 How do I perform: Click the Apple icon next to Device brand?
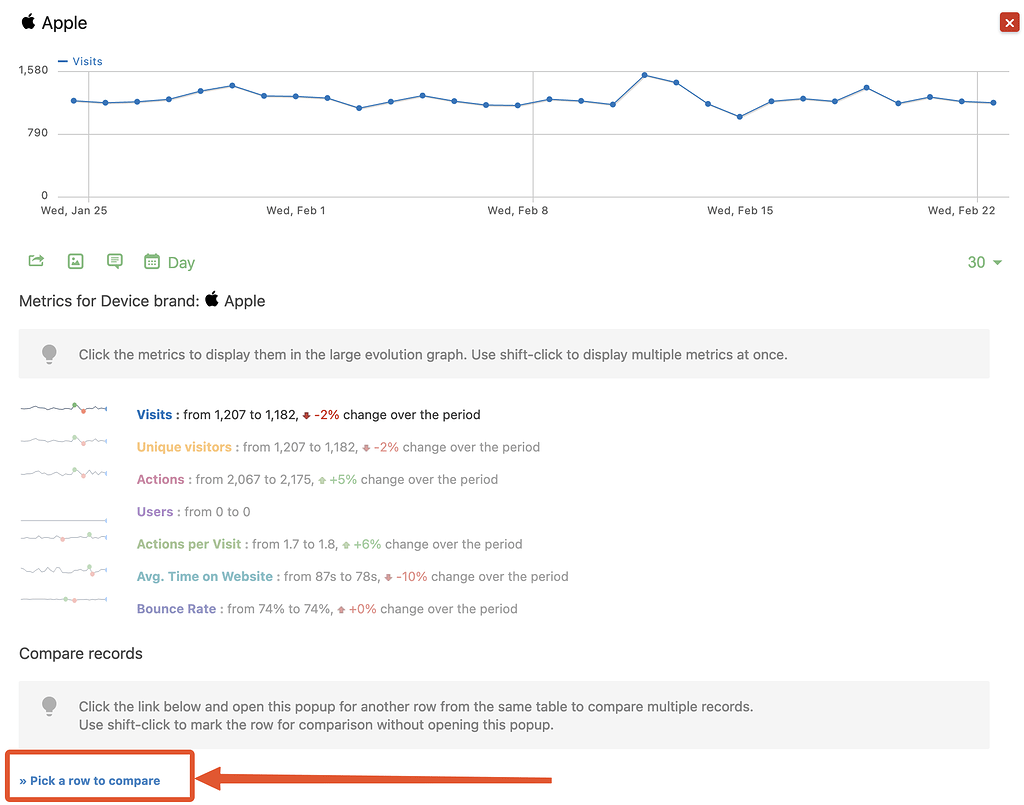212,300
